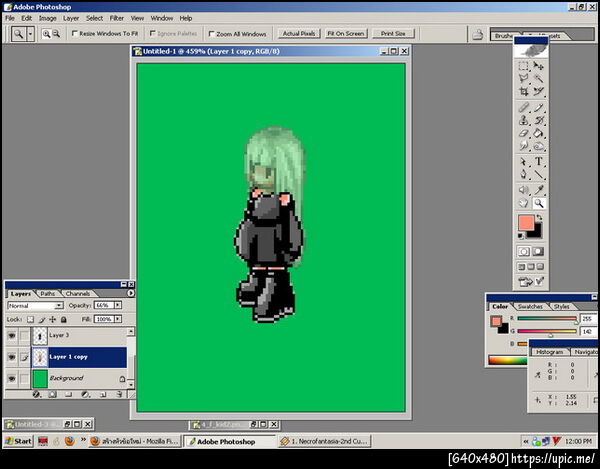Select the Paint Bucket tool

[538, 133]
